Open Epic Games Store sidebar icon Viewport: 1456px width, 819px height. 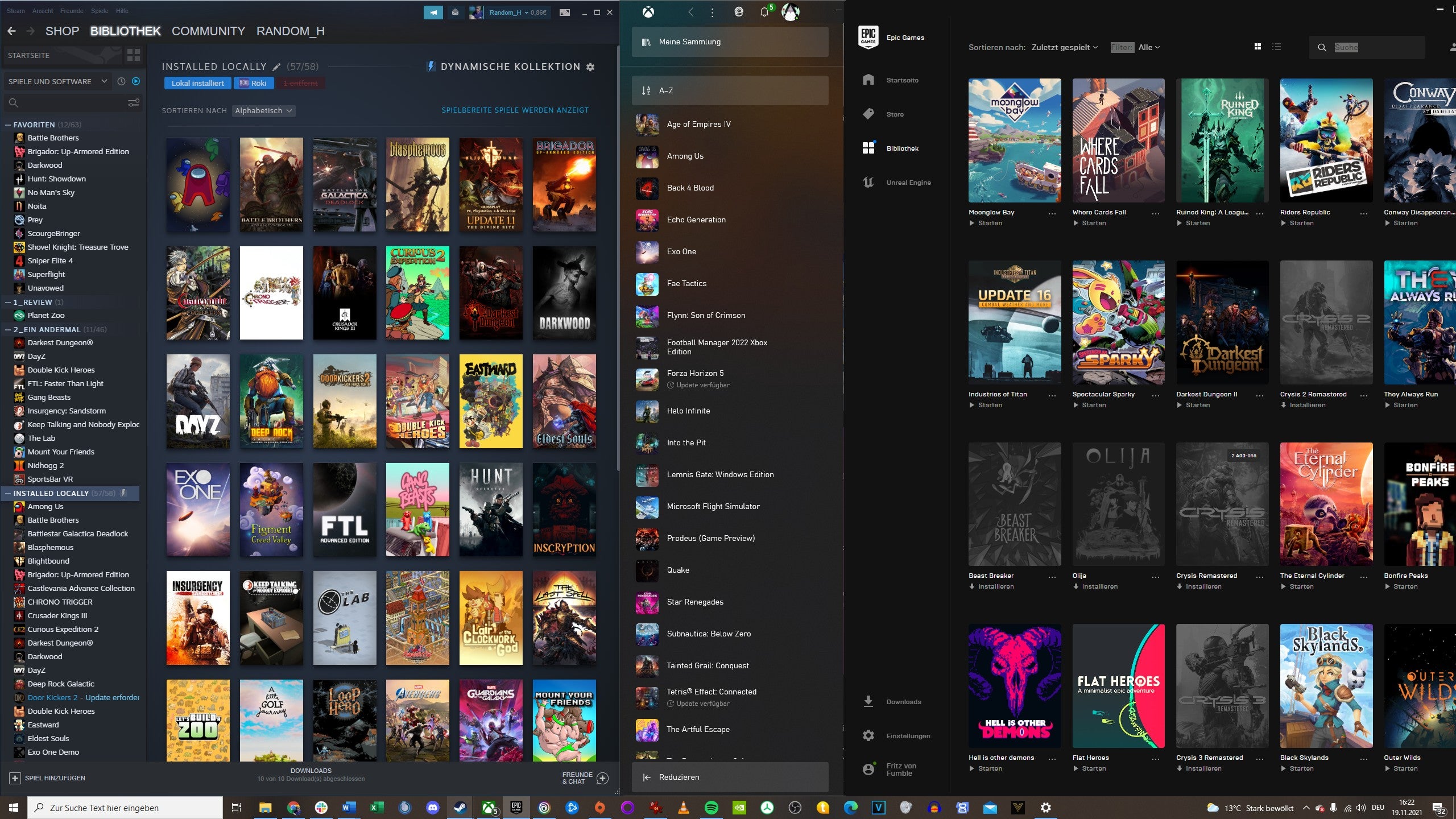[x=868, y=114]
